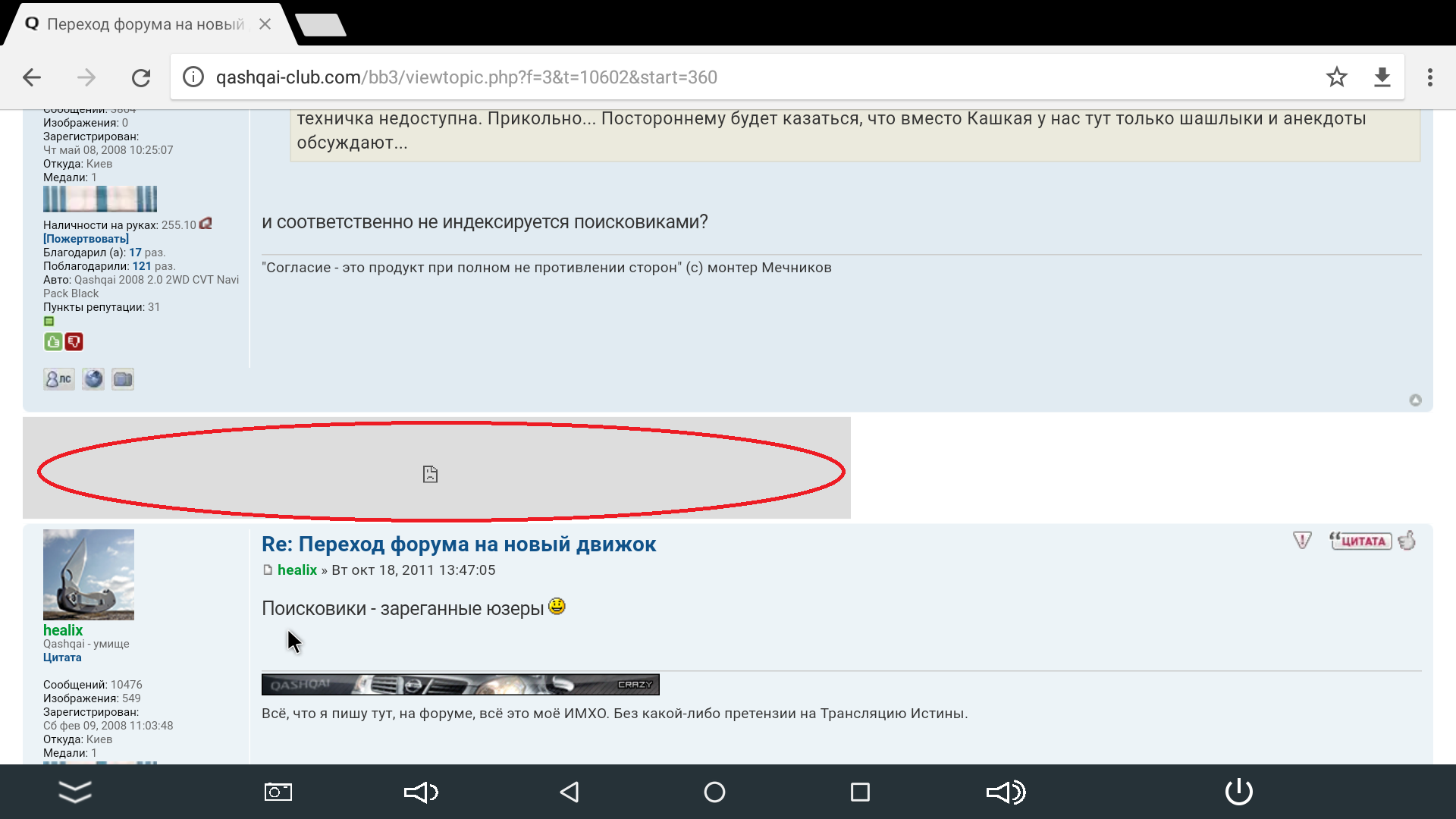Click the healix knife avatar image
Viewport: 1456px width, 819px height.
click(x=89, y=575)
